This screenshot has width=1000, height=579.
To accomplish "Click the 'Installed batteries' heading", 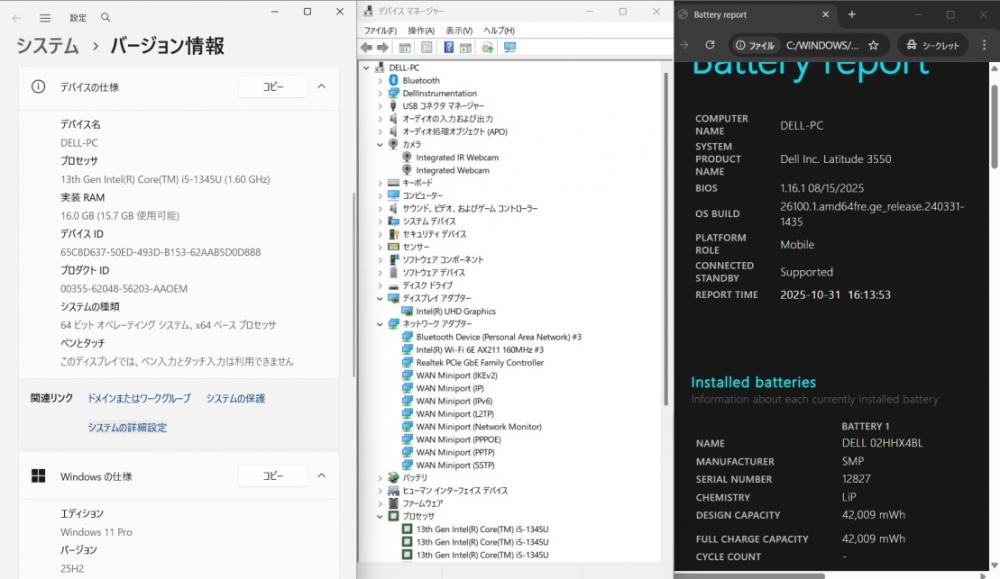I will (x=753, y=382).
